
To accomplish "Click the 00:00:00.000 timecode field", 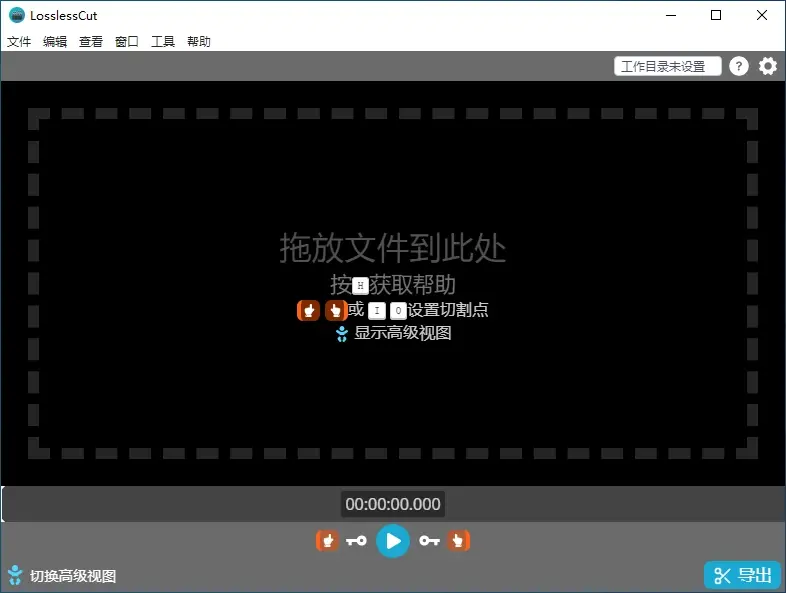I will pos(393,504).
